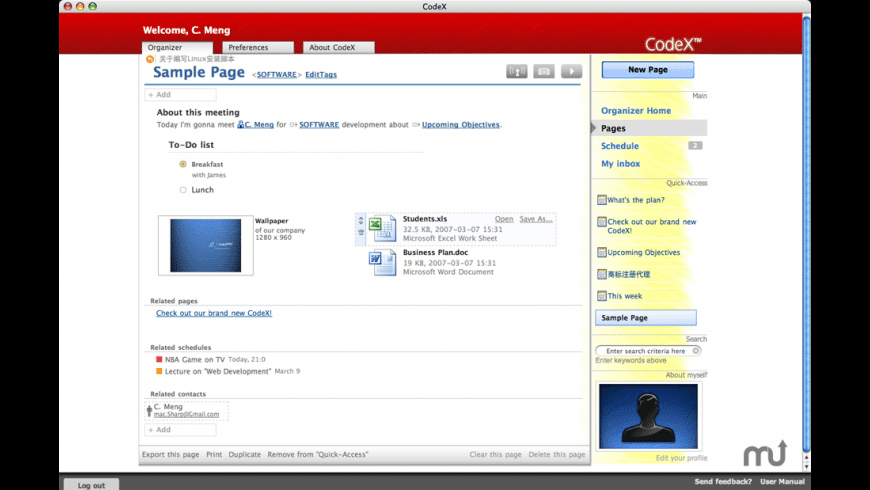Screen dimensions: 870x490
Task: Open the User Manual link
Action: (782, 482)
